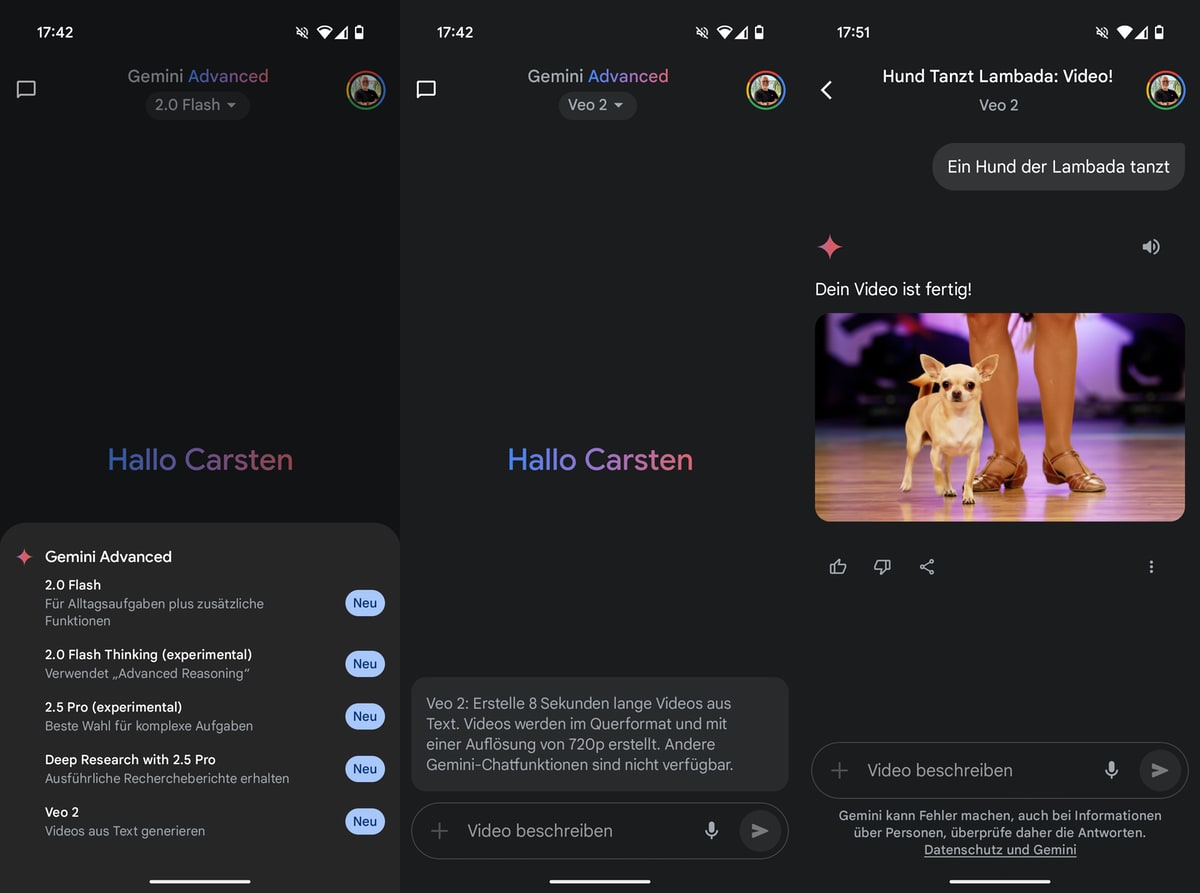Like the response with thumbs up
The height and width of the screenshot is (893, 1200).
point(838,567)
